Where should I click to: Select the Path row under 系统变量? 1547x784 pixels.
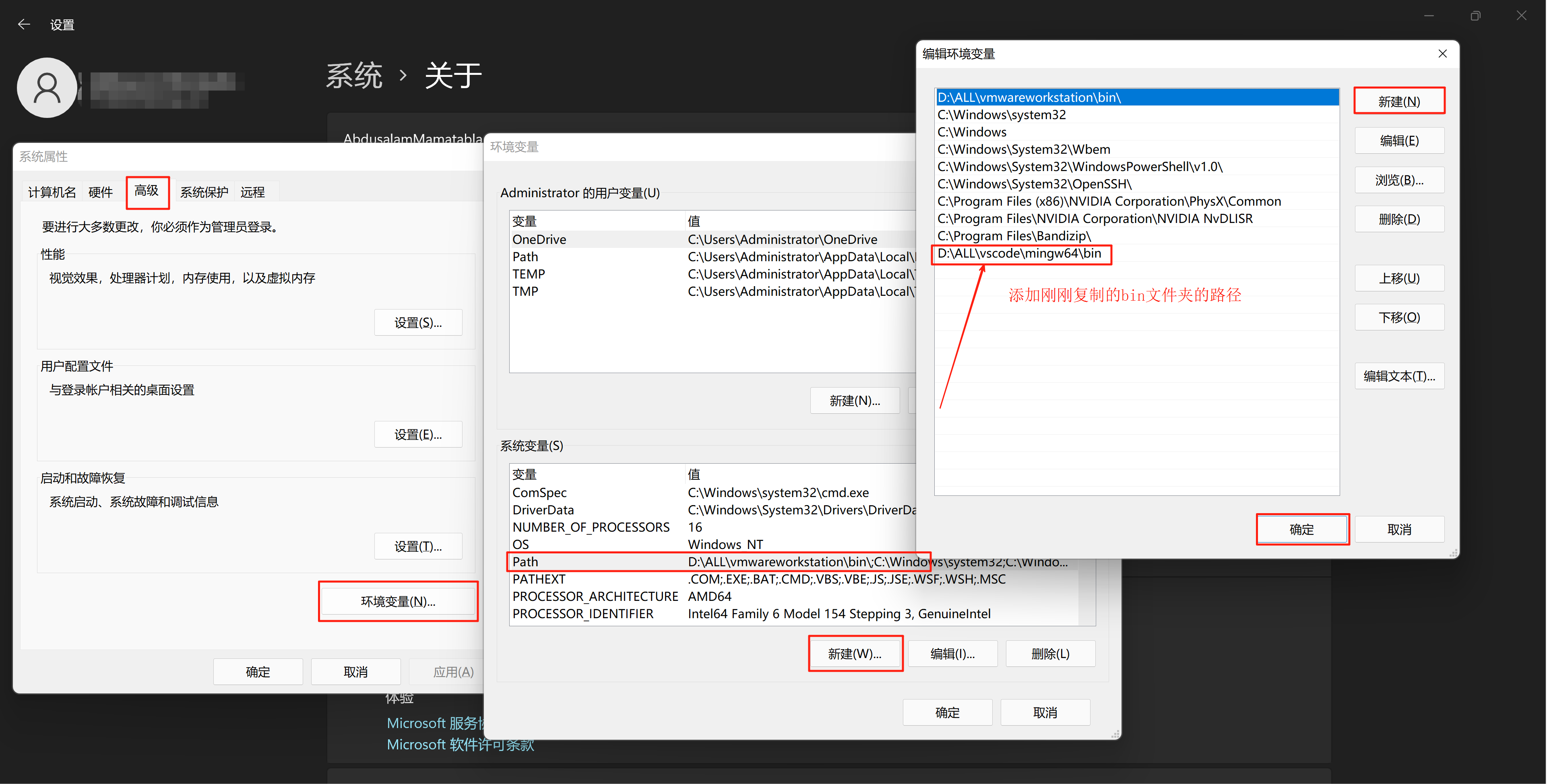(601, 562)
